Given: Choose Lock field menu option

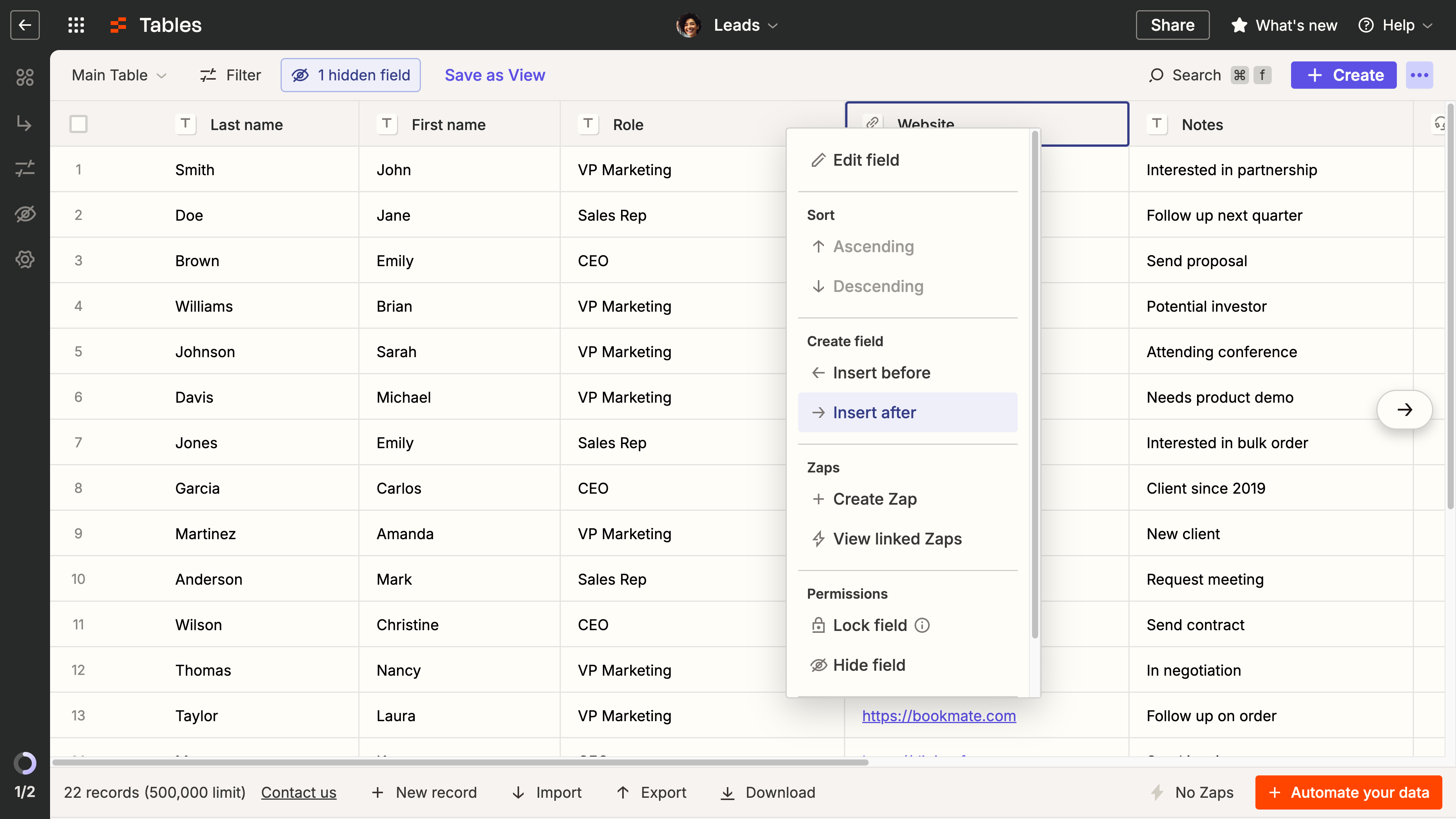Looking at the screenshot, I should [907, 625].
